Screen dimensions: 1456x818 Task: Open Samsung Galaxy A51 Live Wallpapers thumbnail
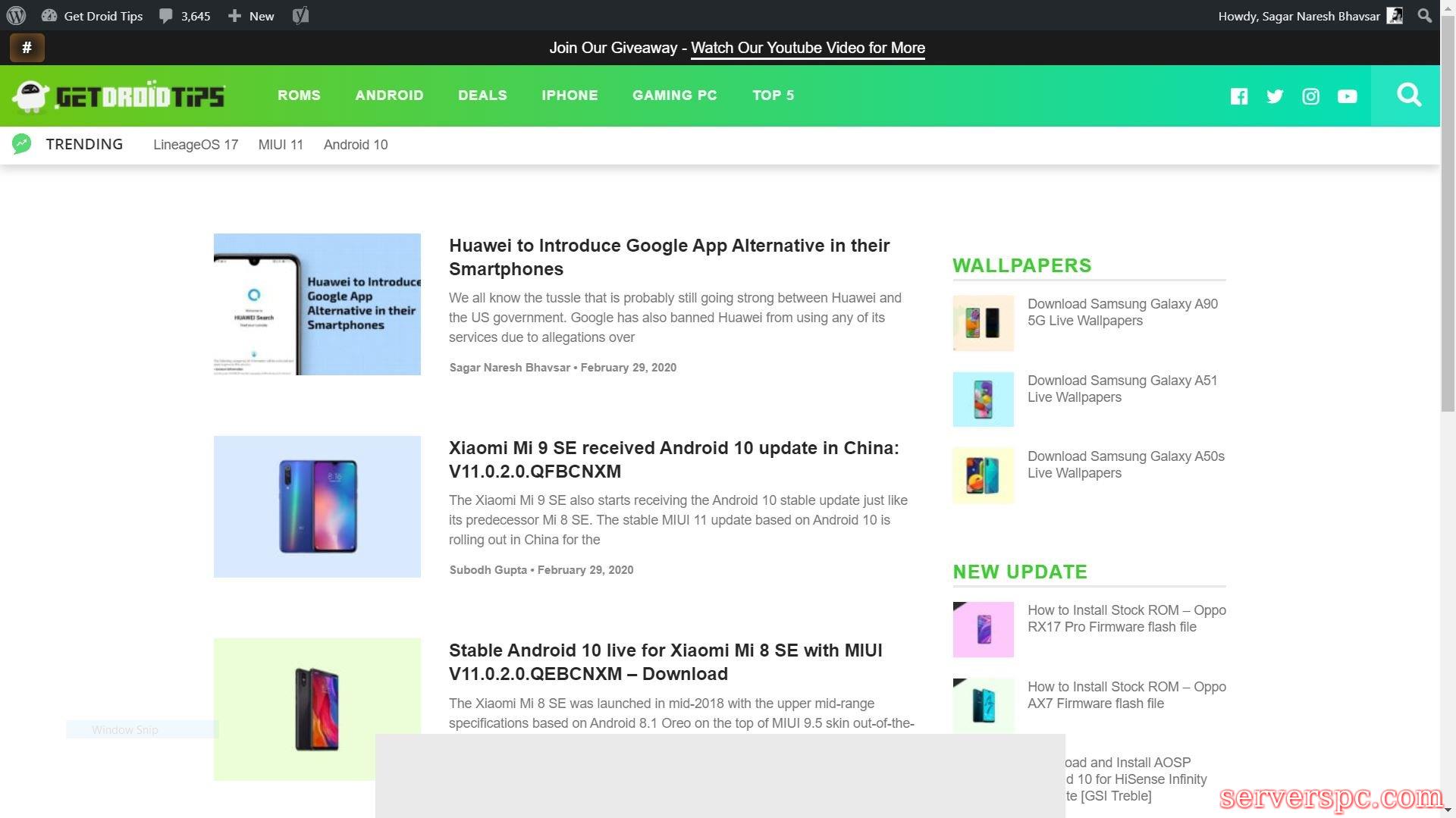983,400
